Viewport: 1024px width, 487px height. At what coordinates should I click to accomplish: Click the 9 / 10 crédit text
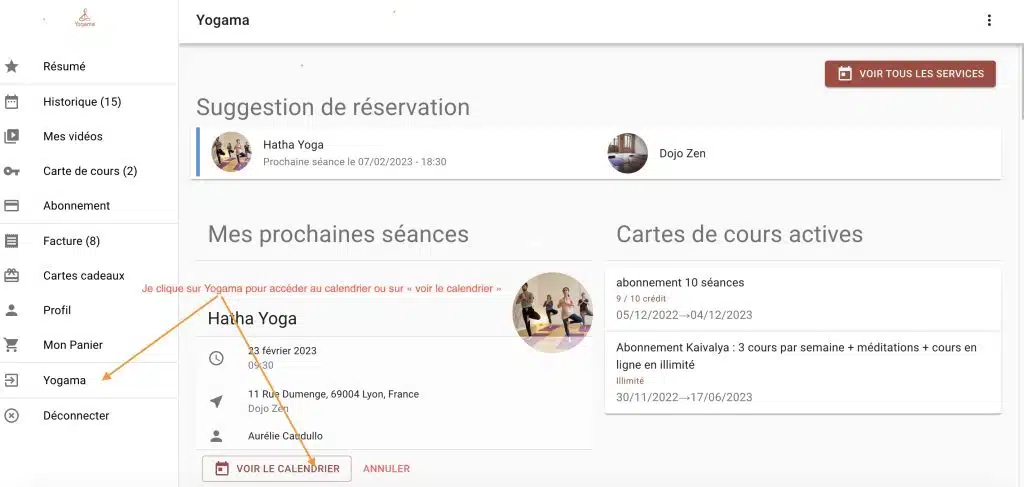pyautogui.click(x=639, y=299)
